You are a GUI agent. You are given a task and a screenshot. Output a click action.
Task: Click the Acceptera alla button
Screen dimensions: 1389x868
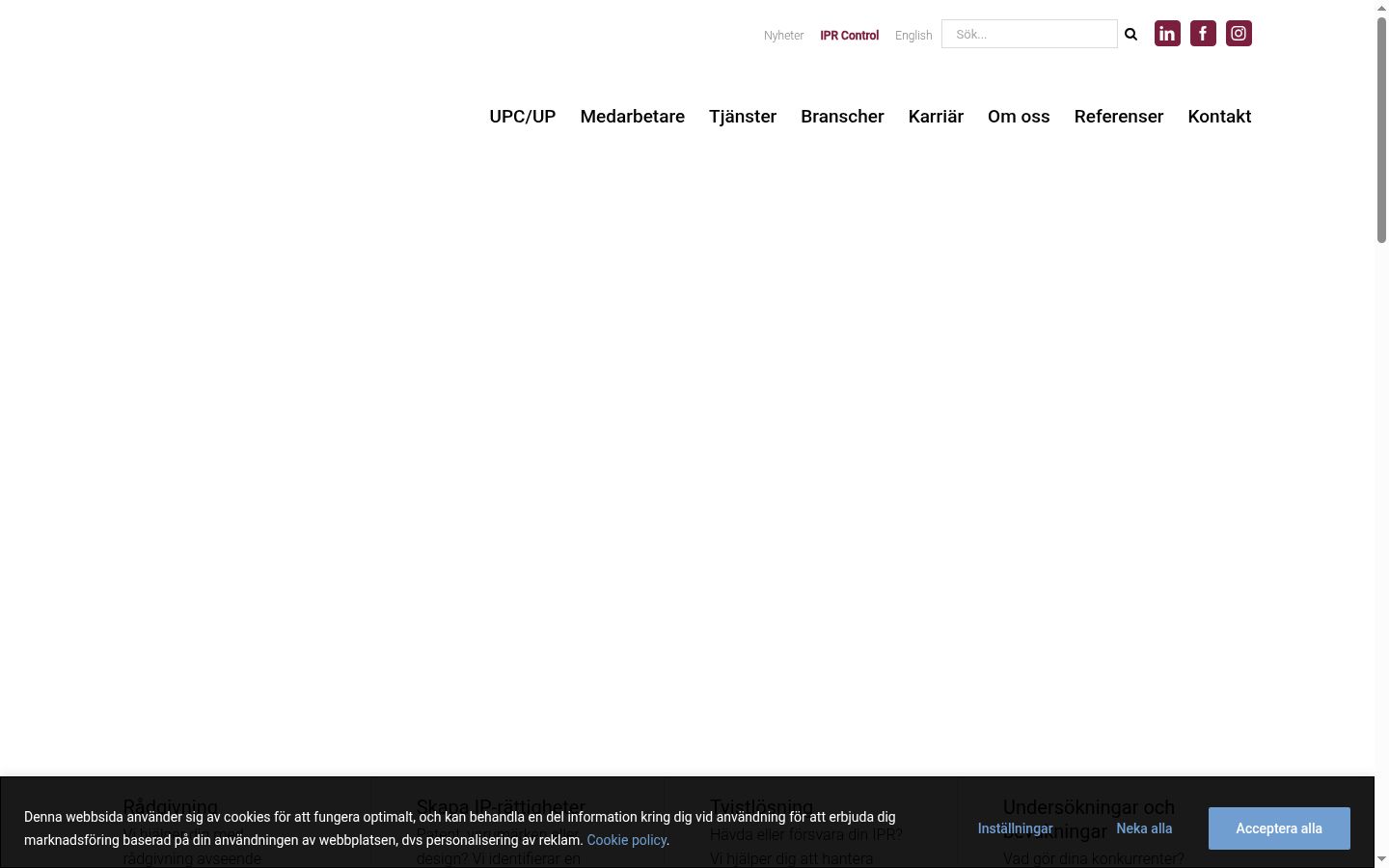point(1279,828)
